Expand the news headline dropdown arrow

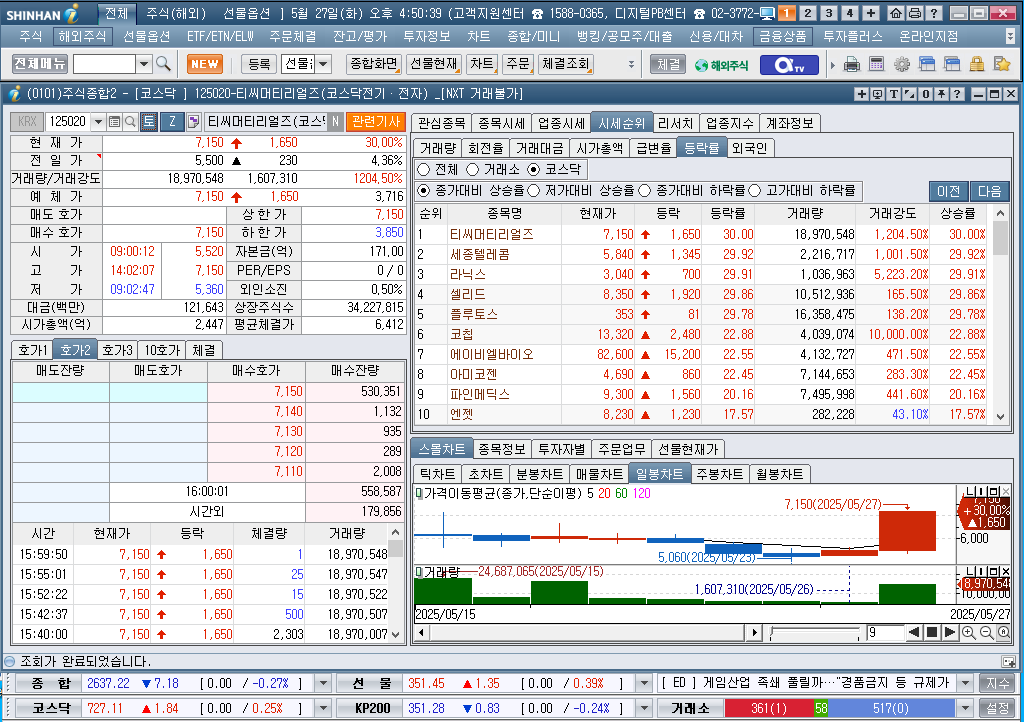965,683
